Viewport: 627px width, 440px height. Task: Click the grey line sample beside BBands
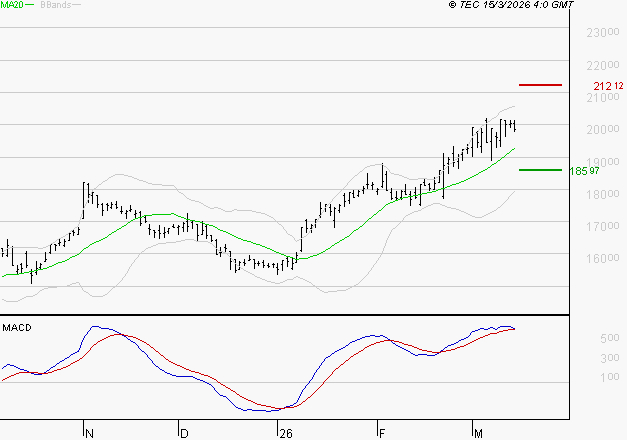(76, 5)
